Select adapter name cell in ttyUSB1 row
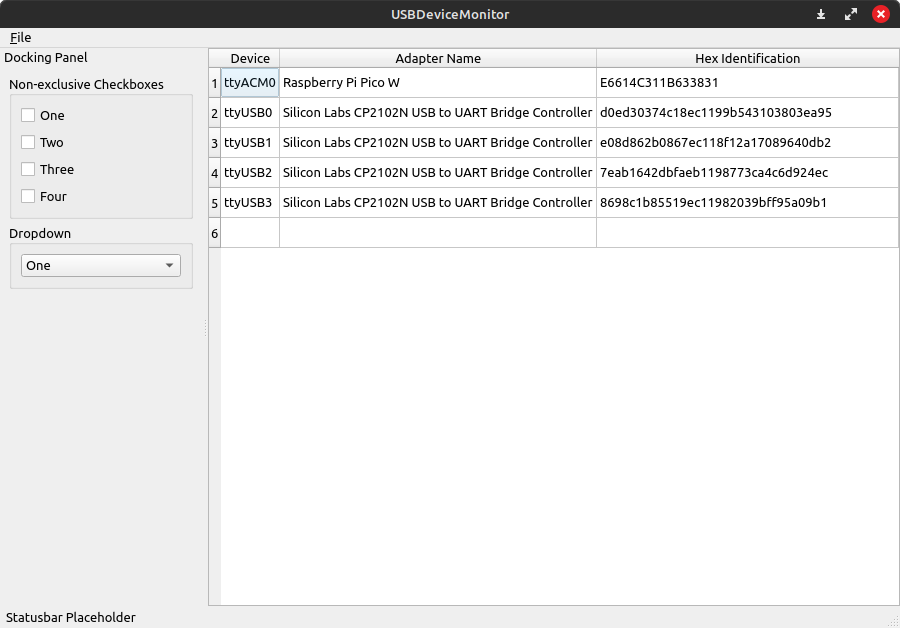 coord(438,142)
